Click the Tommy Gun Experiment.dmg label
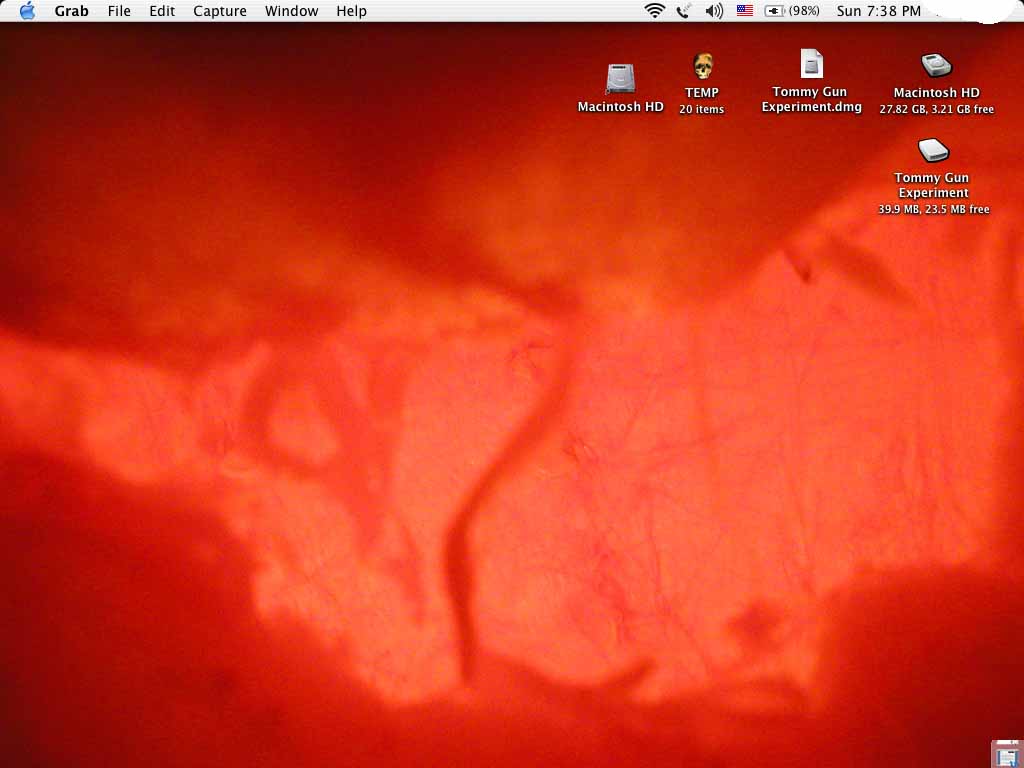This screenshot has width=1024, height=768. 812,99
